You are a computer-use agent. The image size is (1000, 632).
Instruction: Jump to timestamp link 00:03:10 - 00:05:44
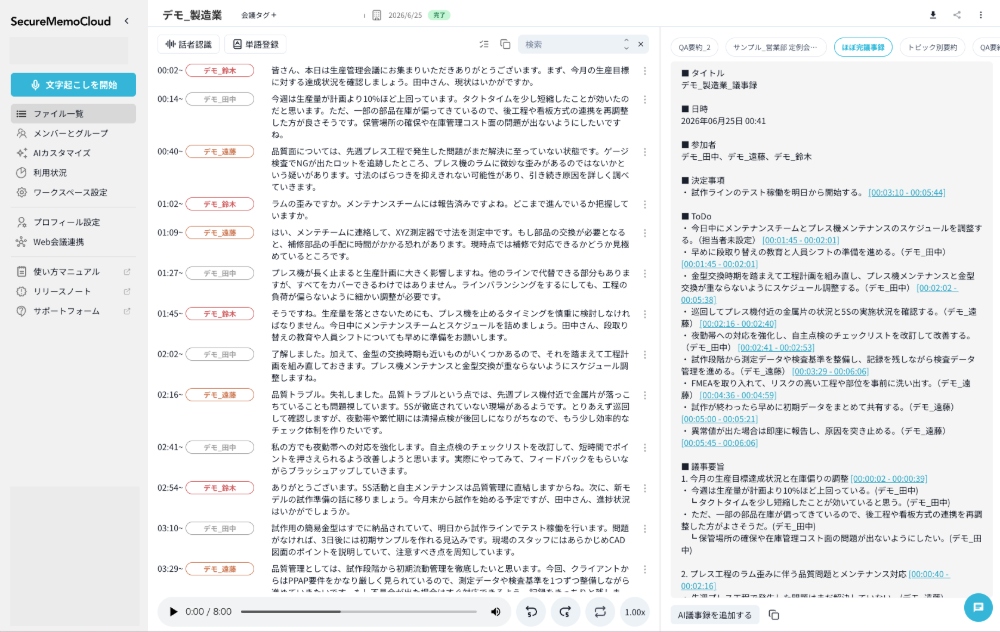(907, 193)
